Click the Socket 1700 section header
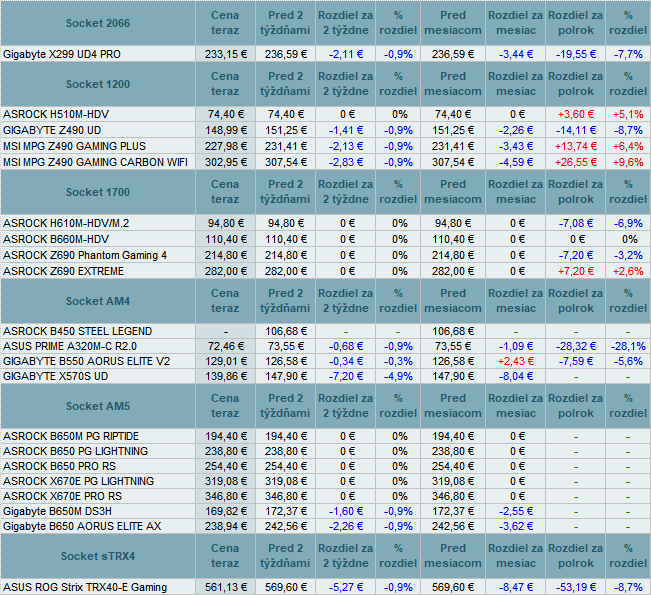Screen dimensions: 651x595 click(98, 192)
